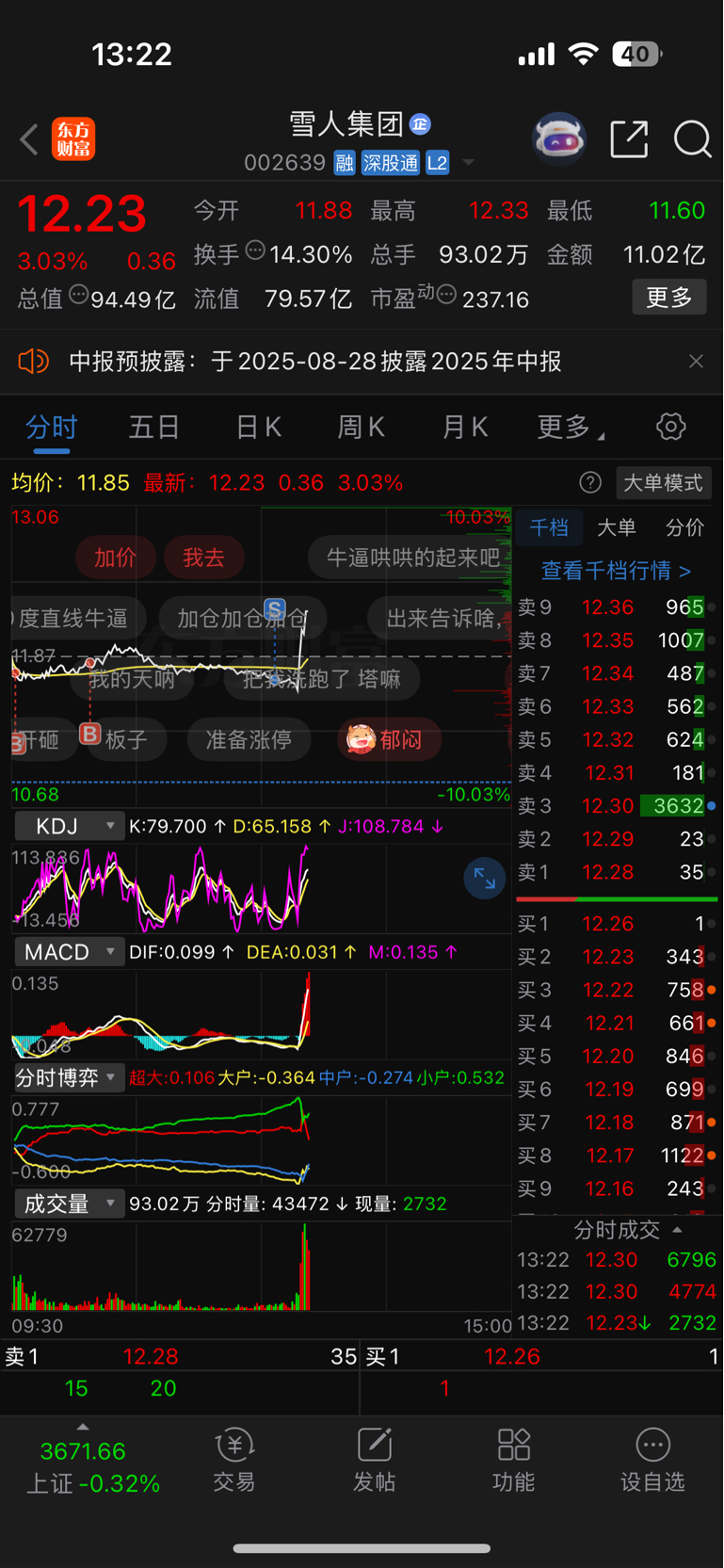
Task: Tap info icon next to 市盈动
Action: click(446, 295)
